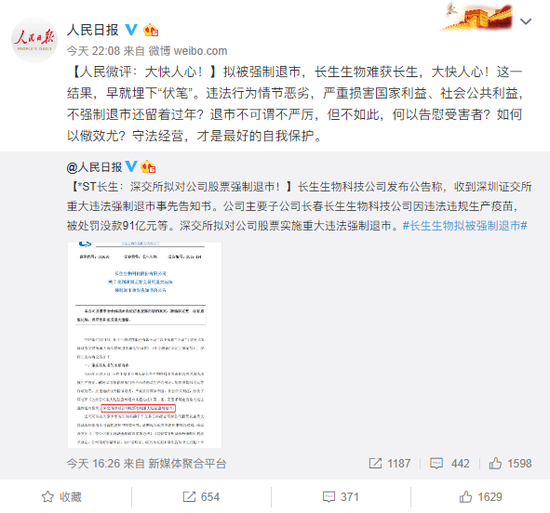The width and height of the screenshot is (550, 513).
Task: Open the 今天 22:08 timestamp link
Action: click(93, 51)
